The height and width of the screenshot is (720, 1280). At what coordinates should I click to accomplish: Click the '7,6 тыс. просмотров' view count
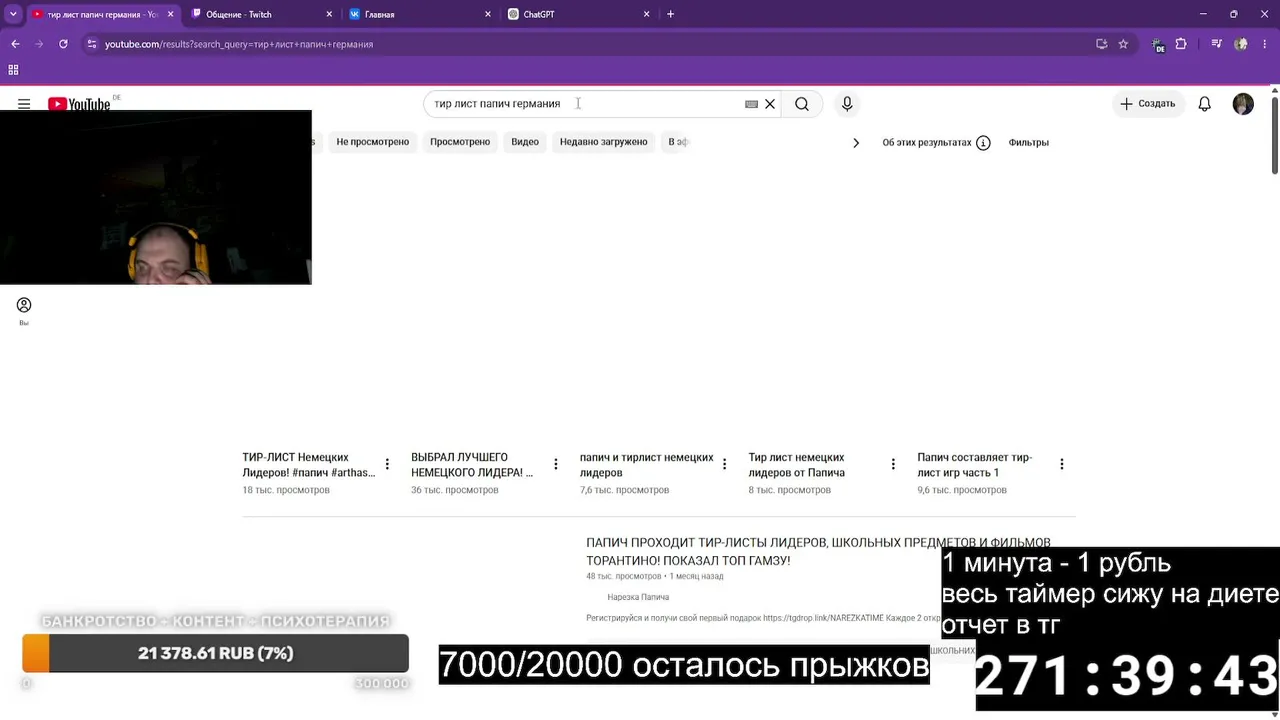click(625, 490)
